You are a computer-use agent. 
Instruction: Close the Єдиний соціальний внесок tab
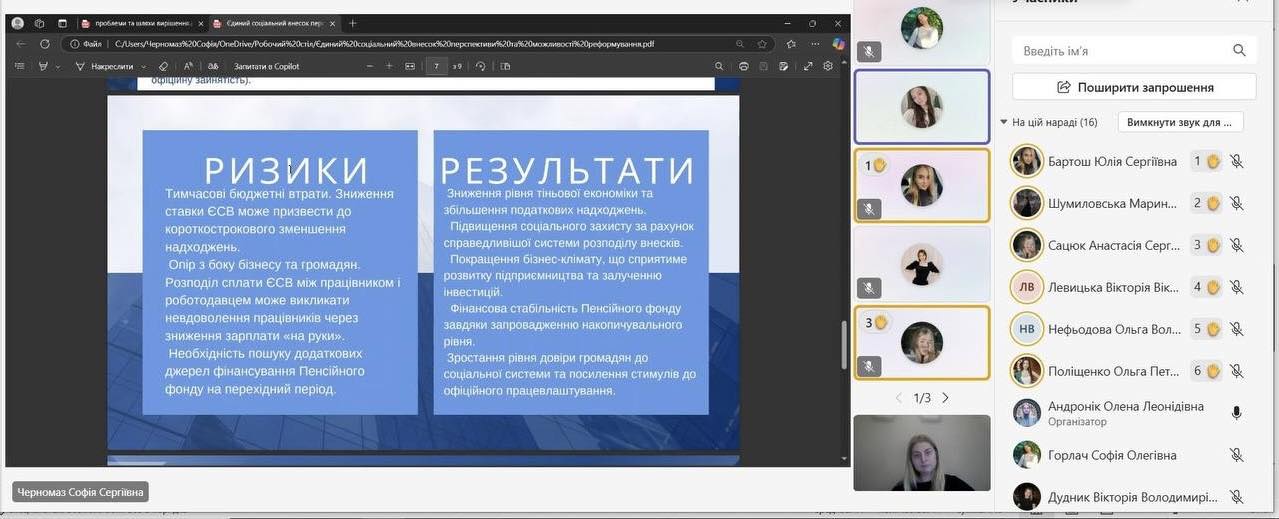[x=330, y=23]
